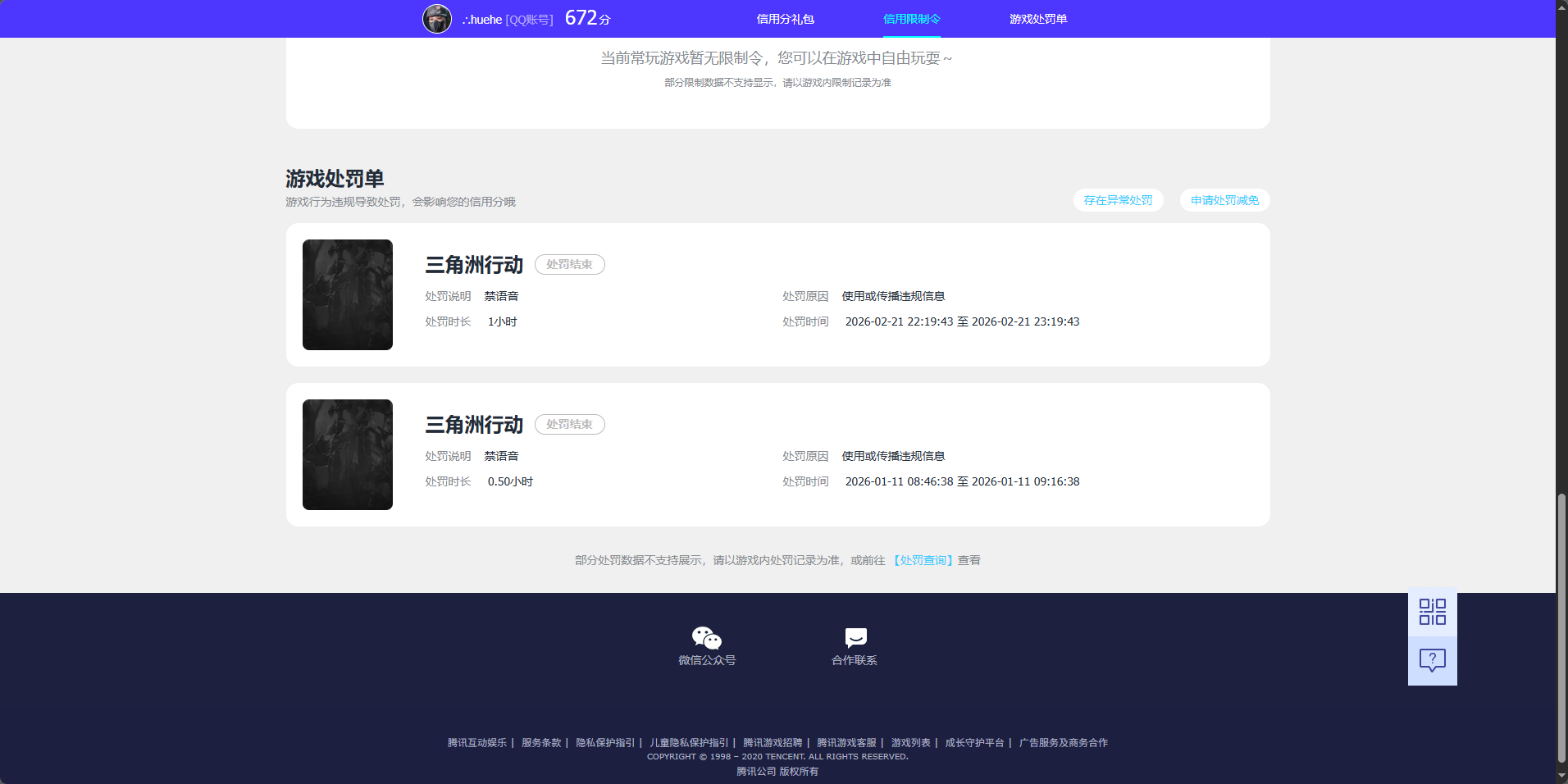Click the 申请处罚减免 button
Screen dimensions: 1568x784
pos(1223,200)
